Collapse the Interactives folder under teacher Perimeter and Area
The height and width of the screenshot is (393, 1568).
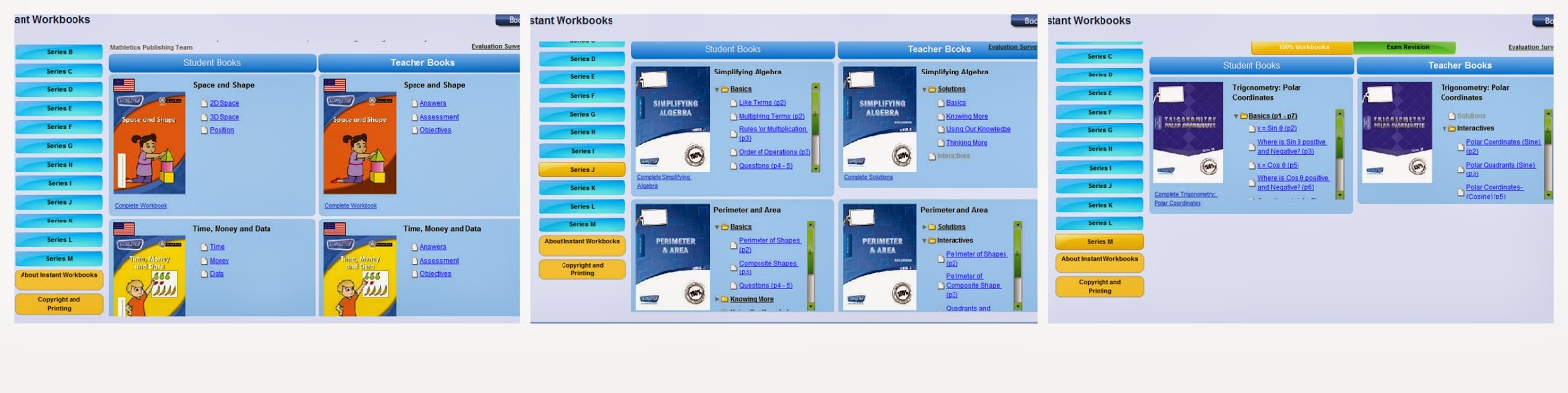(x=924, y=240)
